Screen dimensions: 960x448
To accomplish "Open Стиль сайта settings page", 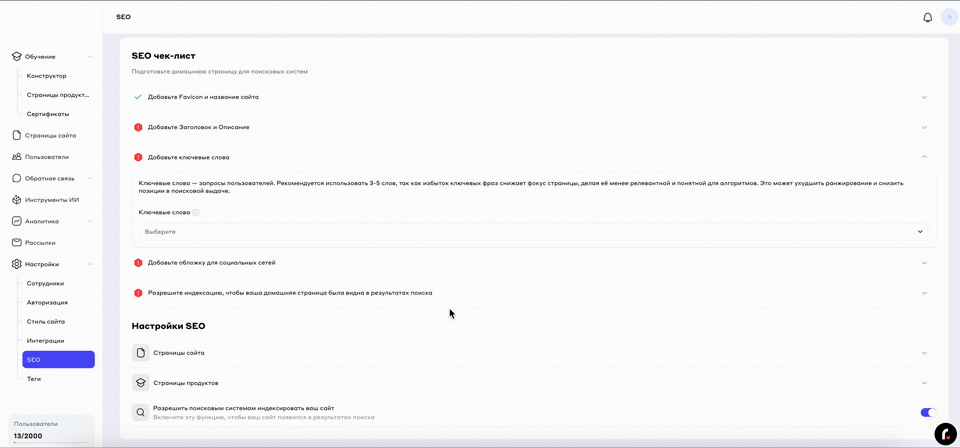I will (x=46, y=322).
